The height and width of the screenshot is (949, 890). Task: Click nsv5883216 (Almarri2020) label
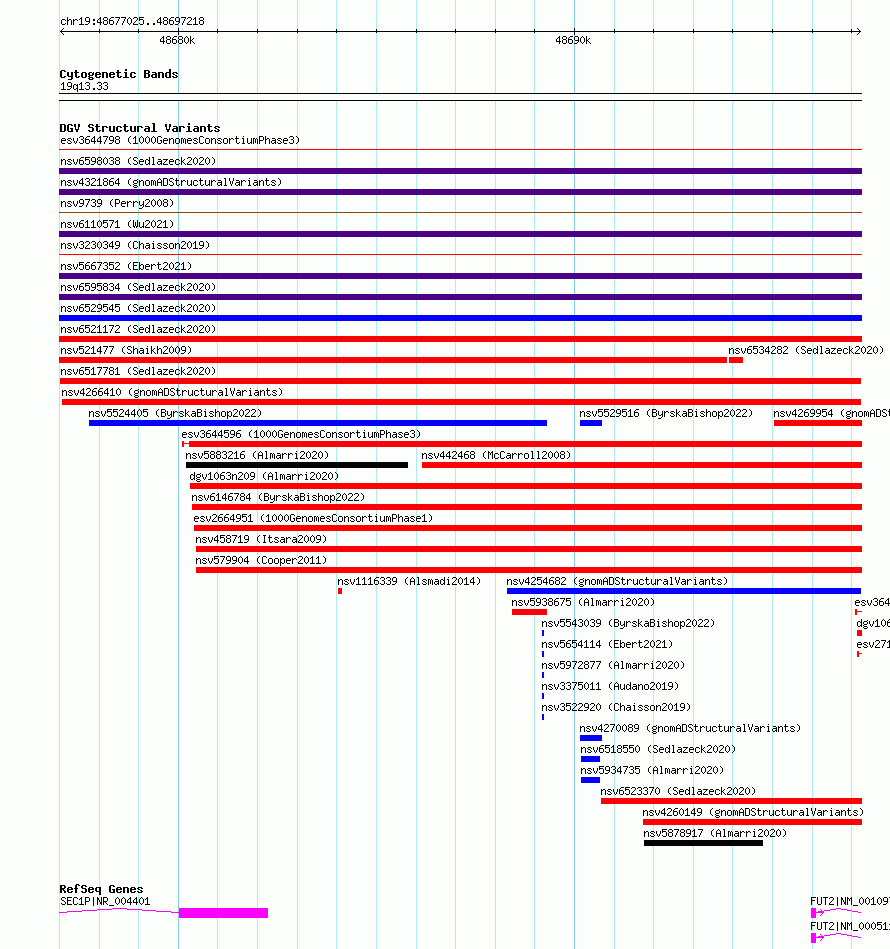tap(257, 455)
